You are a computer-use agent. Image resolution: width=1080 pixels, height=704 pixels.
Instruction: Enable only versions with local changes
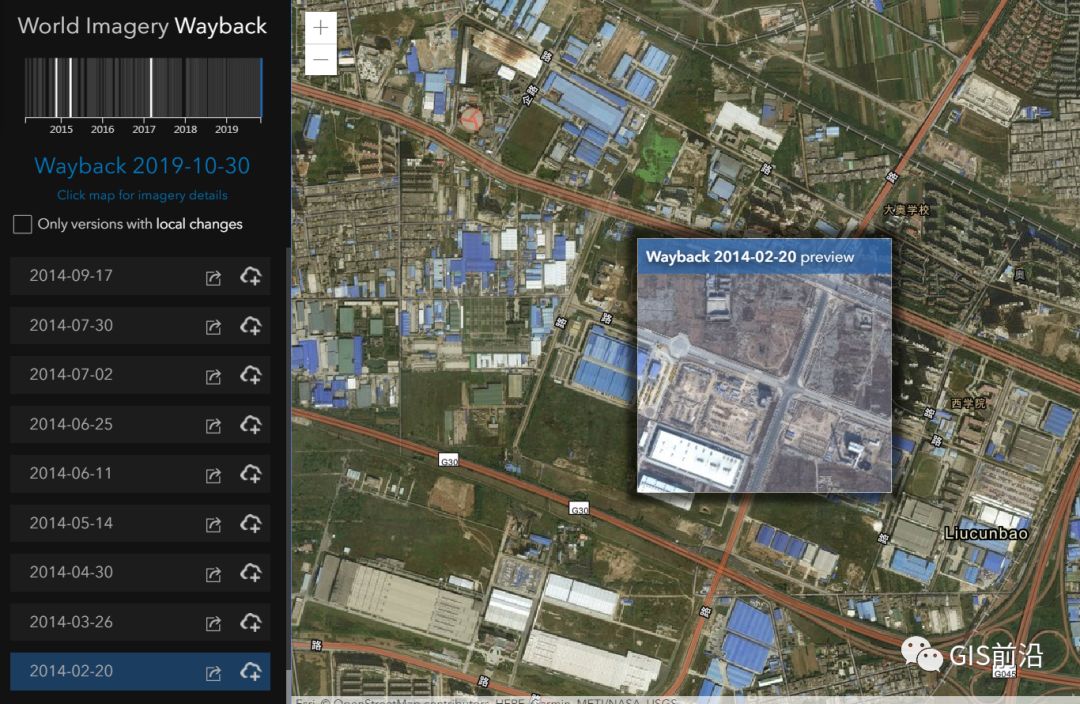(x=22, y=224)
